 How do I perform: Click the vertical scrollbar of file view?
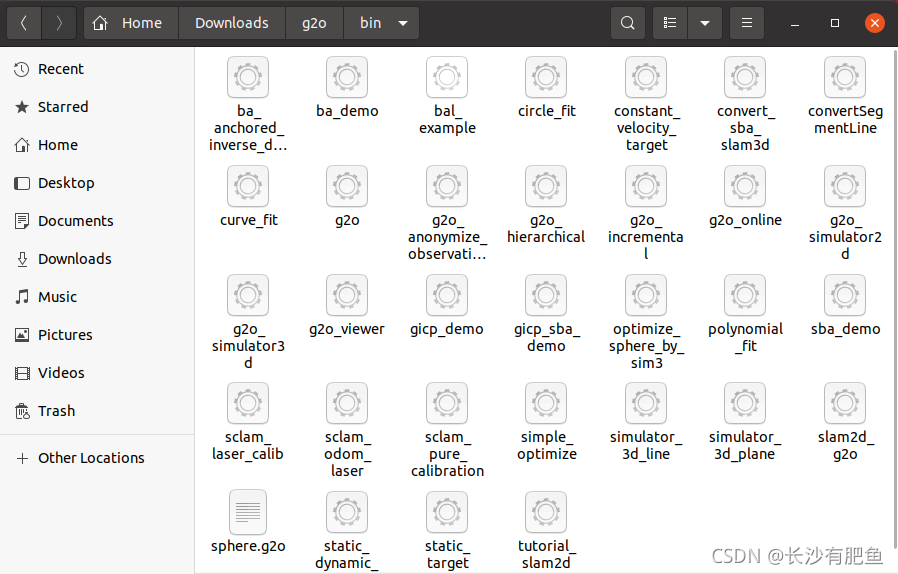(895, 298)
